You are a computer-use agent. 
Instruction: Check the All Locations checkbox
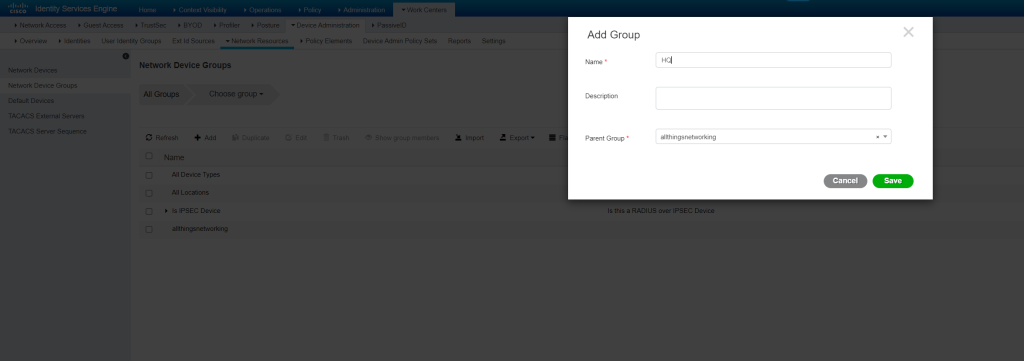149,193
